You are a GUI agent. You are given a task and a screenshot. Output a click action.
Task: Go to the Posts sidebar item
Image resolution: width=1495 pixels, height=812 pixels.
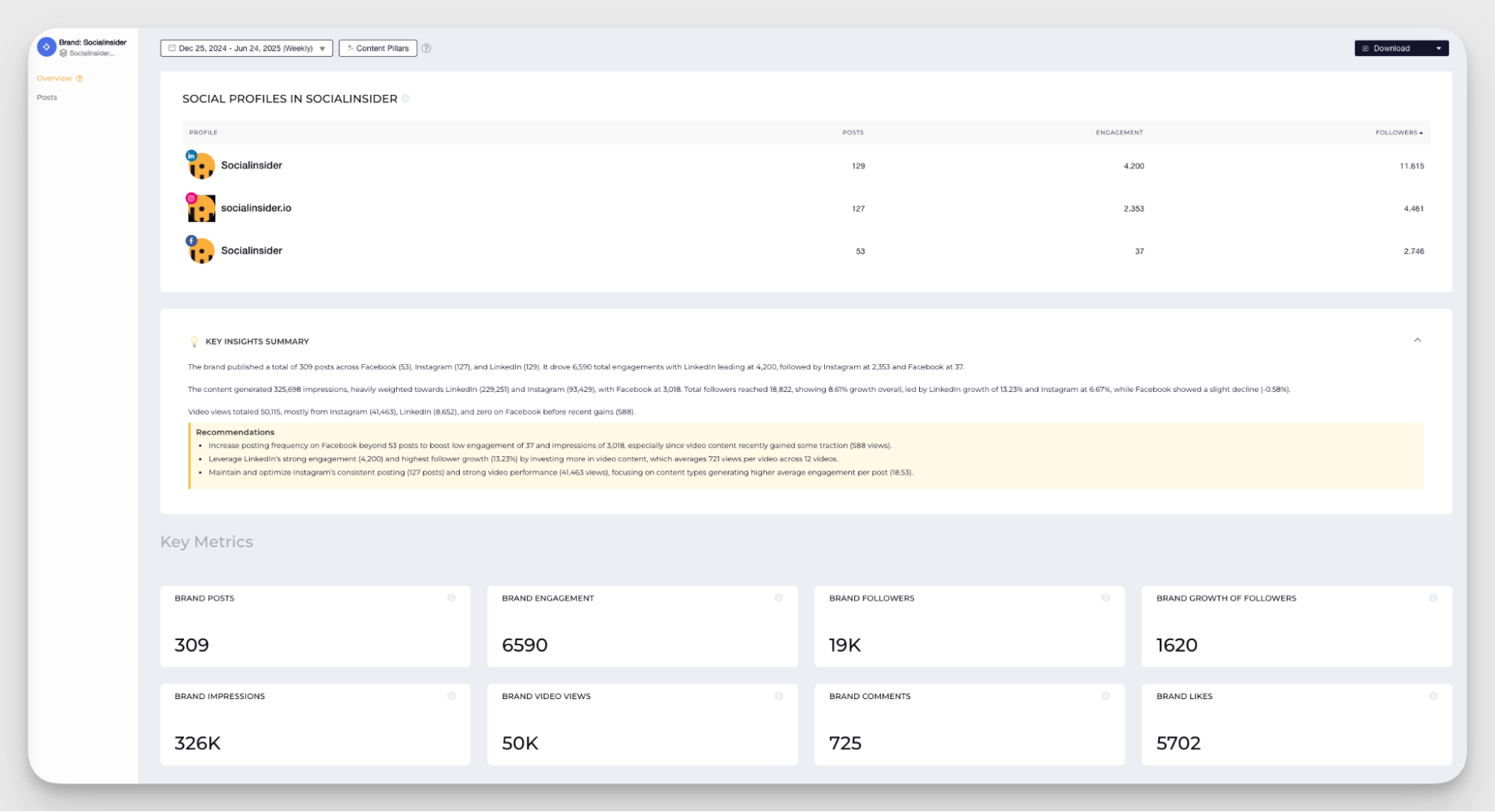[46, 97]
